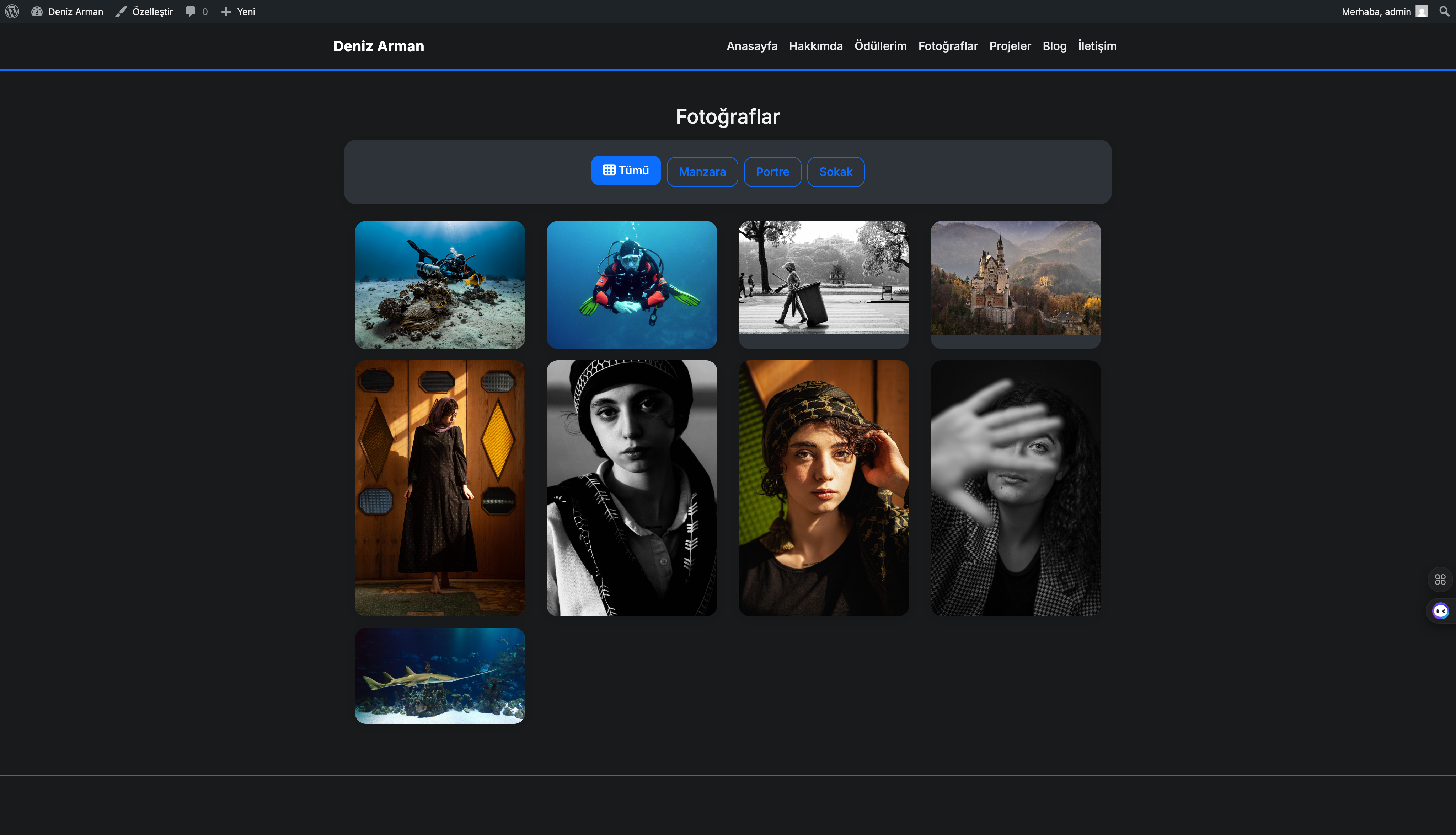Open the Yeni new content menu
This screenshot has height=835, width=1456.
pos(239,11)
